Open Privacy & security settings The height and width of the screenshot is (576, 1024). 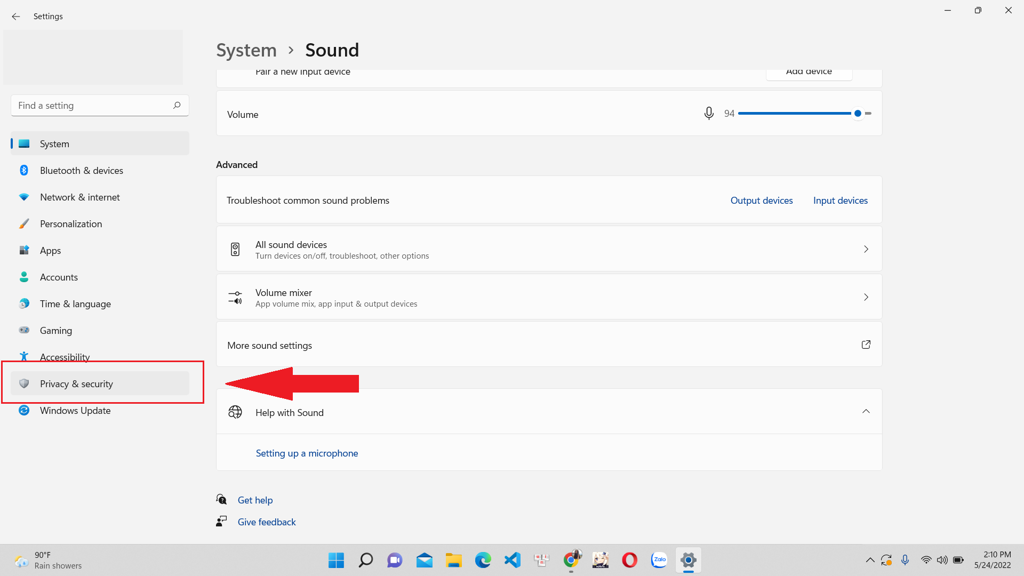click(x=100, y=384)
